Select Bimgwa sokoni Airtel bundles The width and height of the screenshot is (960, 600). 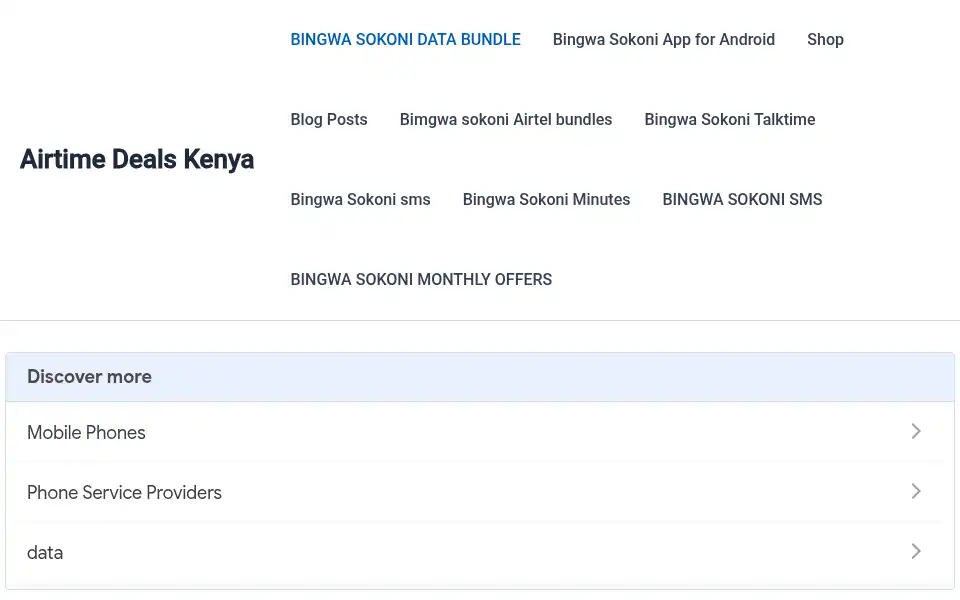506,119
